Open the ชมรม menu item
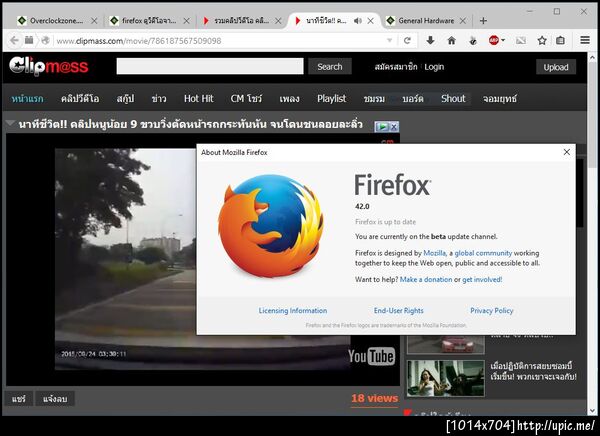The height and width of the screenshot is (436, 600). tap(374, 99)
